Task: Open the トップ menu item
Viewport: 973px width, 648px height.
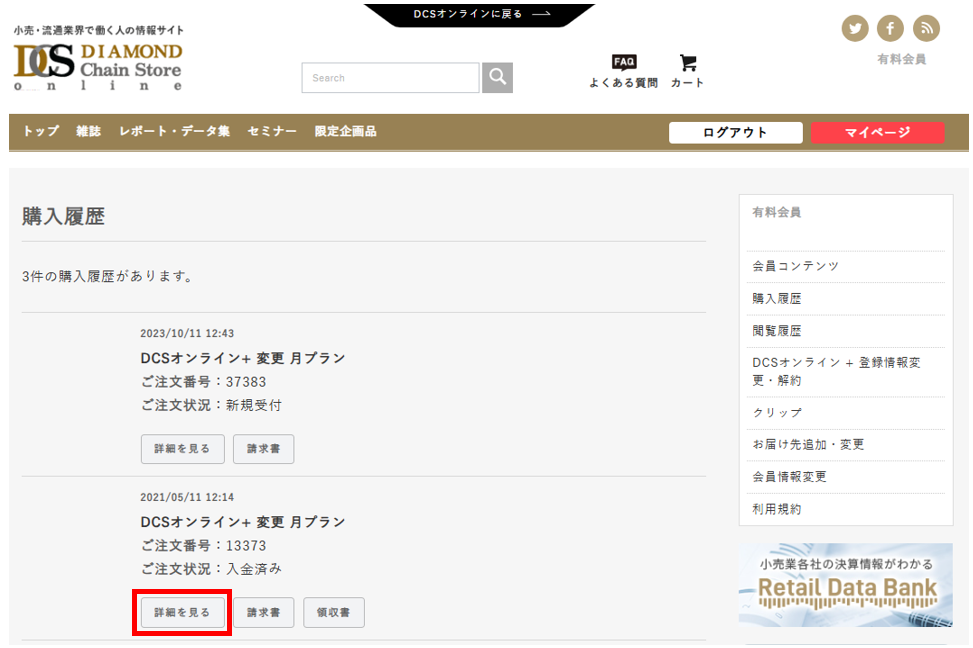Action: tap(41, 132)
